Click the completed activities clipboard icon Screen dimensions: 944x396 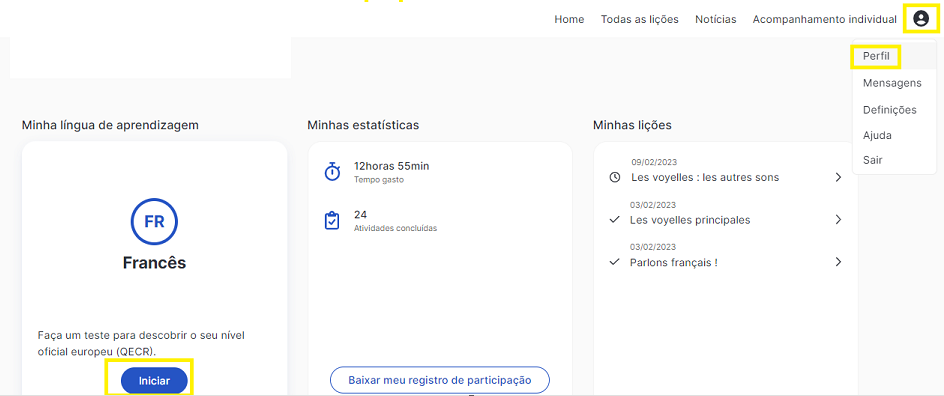[332, 220]
